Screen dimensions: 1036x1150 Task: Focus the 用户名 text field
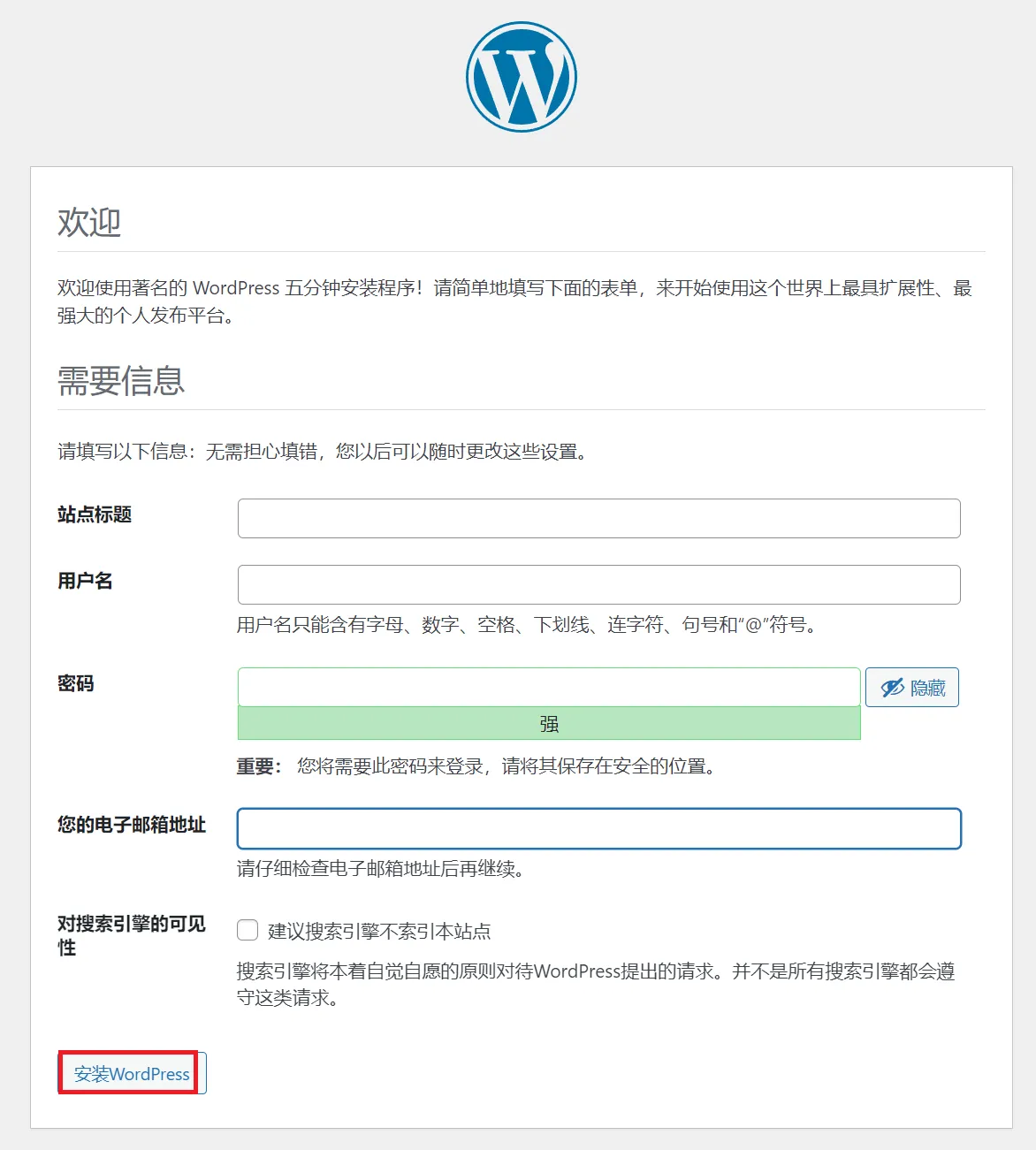click(599, 584)
